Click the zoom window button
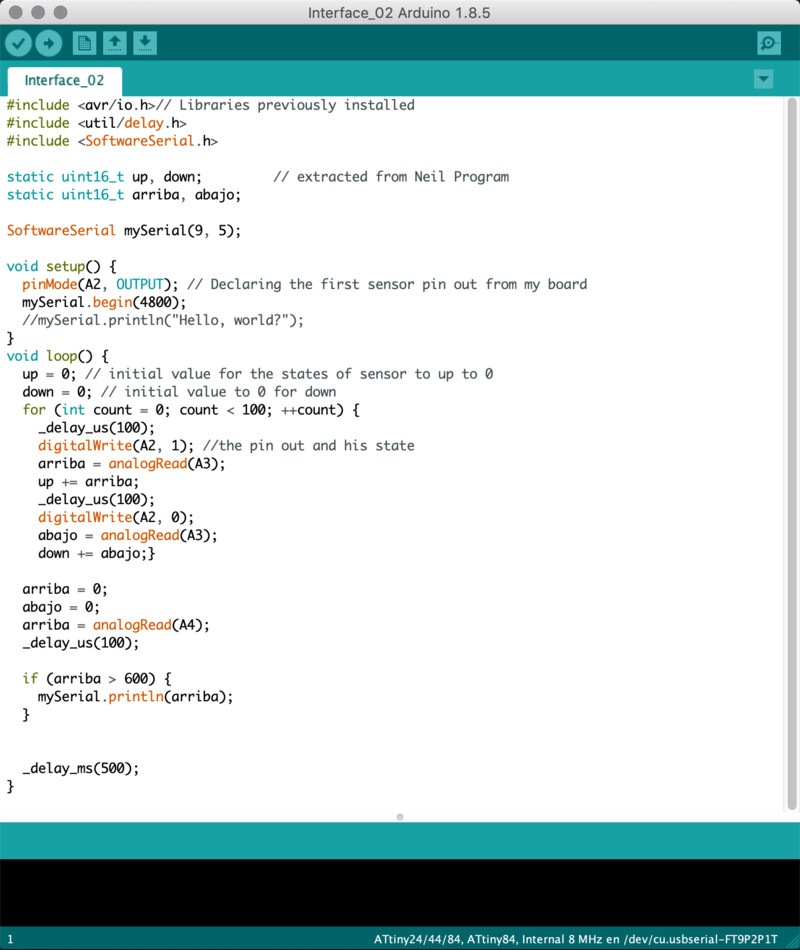The width and height of the screenshot is (800, 950). [60, 12]
